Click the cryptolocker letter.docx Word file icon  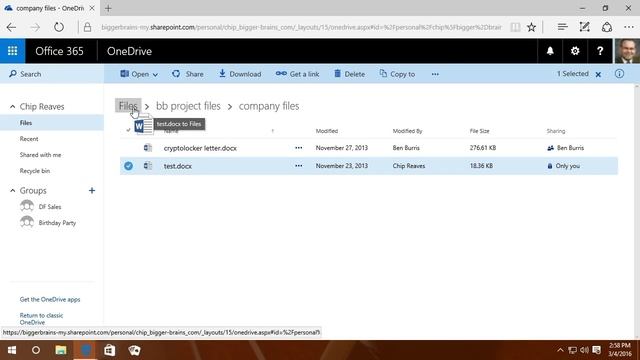[x=148, y=148]
